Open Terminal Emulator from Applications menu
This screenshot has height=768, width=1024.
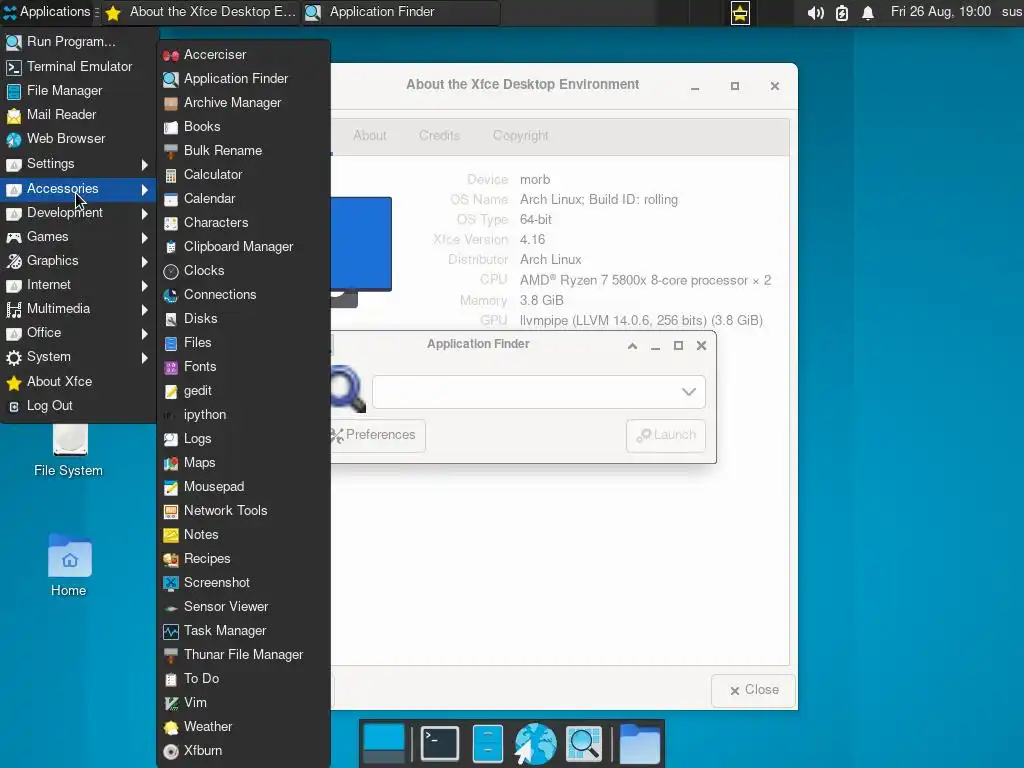[x=78, y=67]
